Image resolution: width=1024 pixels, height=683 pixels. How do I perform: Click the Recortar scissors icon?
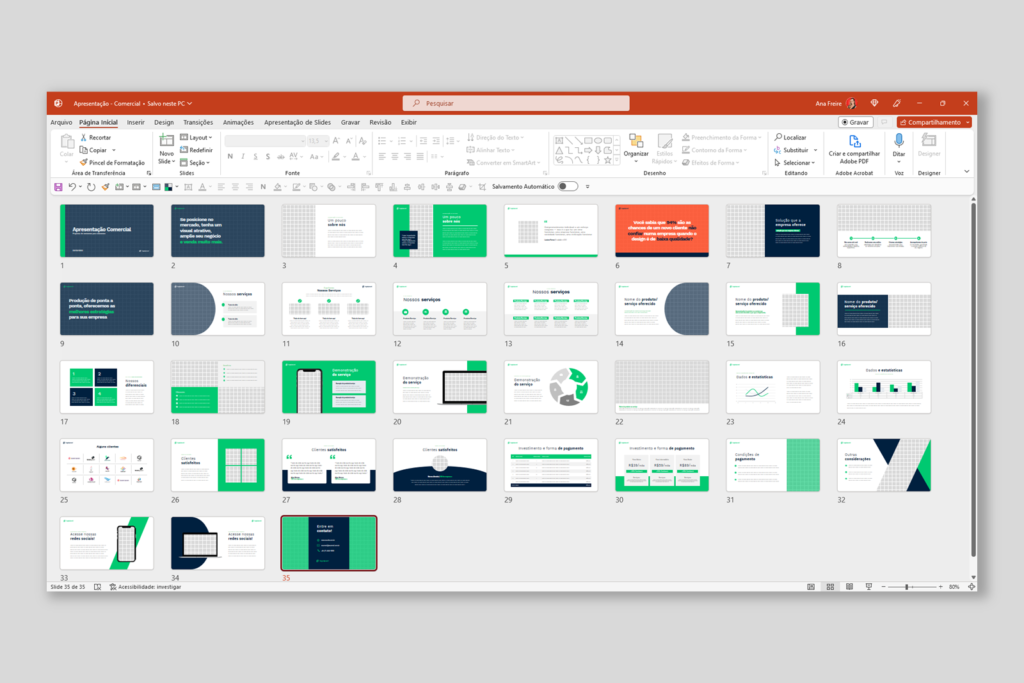point(83,137)
